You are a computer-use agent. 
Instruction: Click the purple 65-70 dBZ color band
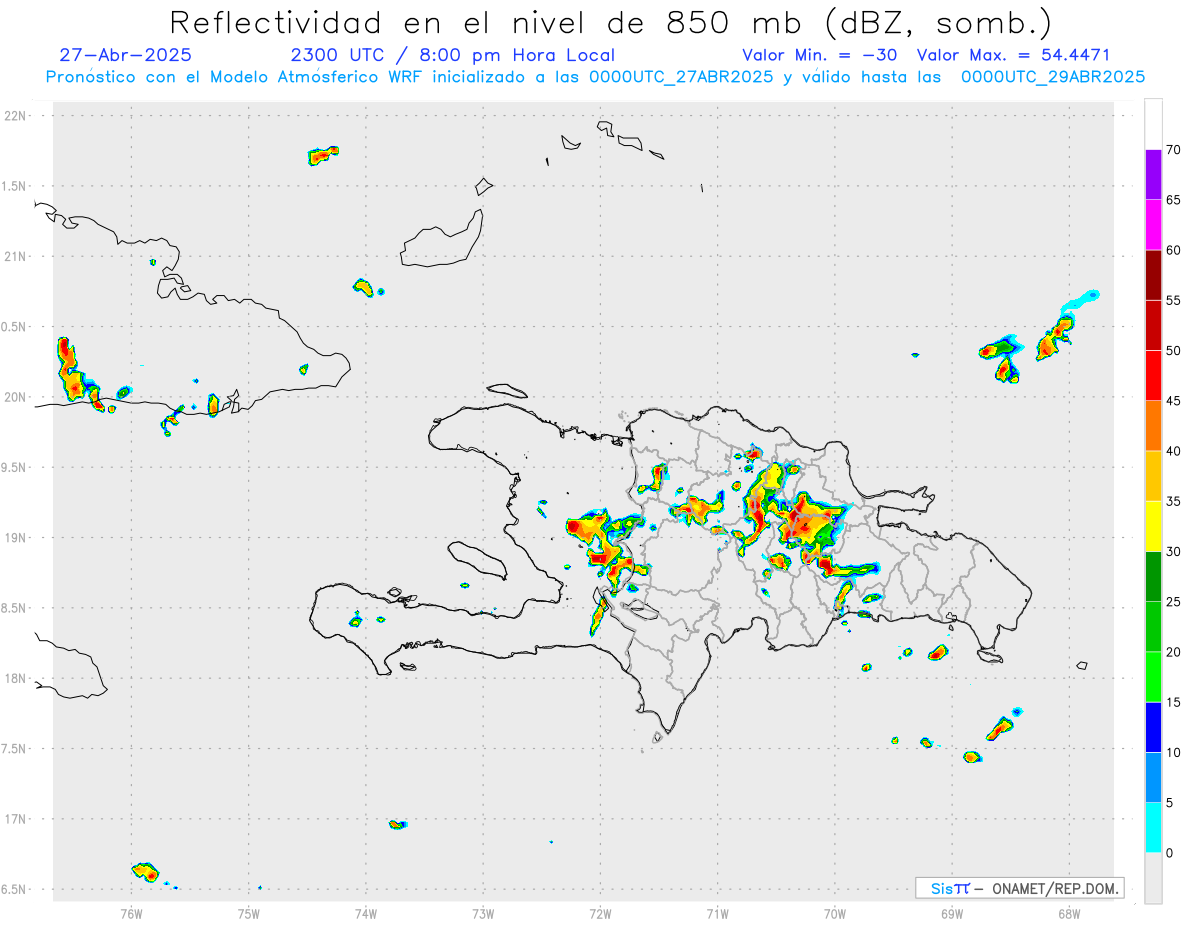pyautogui.click(x=1153, y=175)
